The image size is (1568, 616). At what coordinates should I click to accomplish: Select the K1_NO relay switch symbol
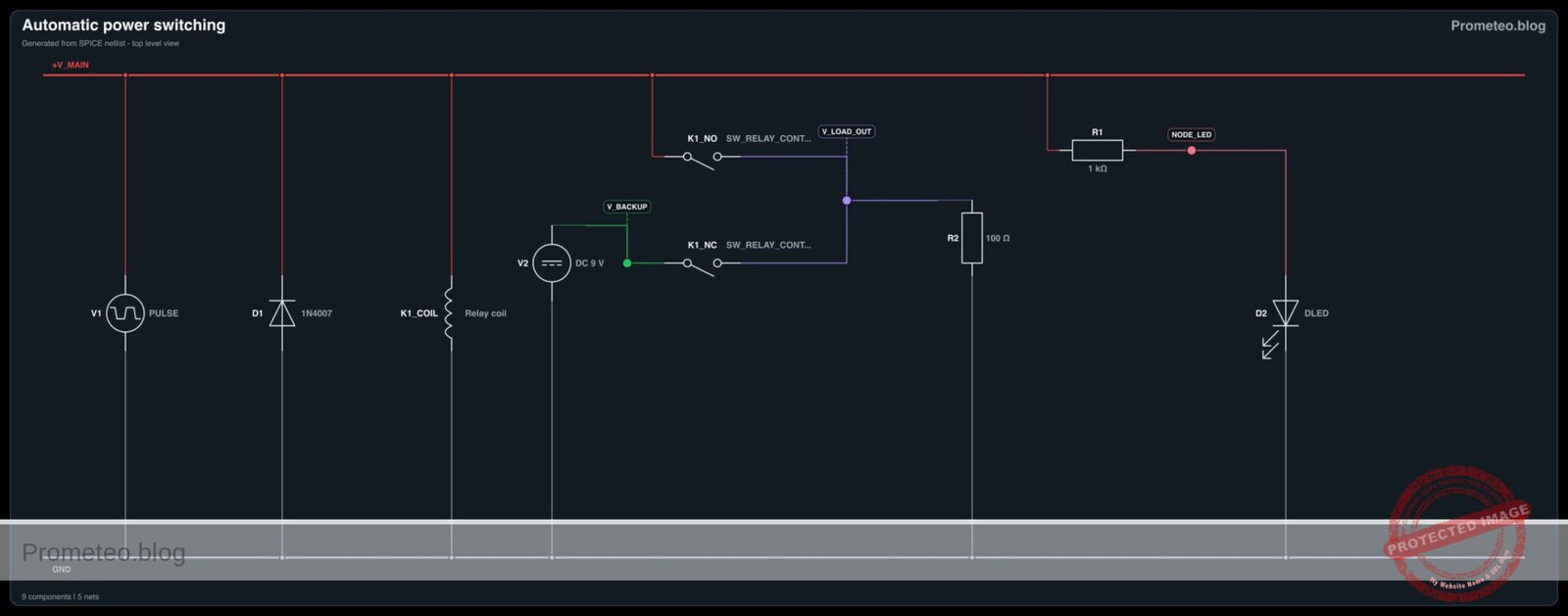click(702, 159)
